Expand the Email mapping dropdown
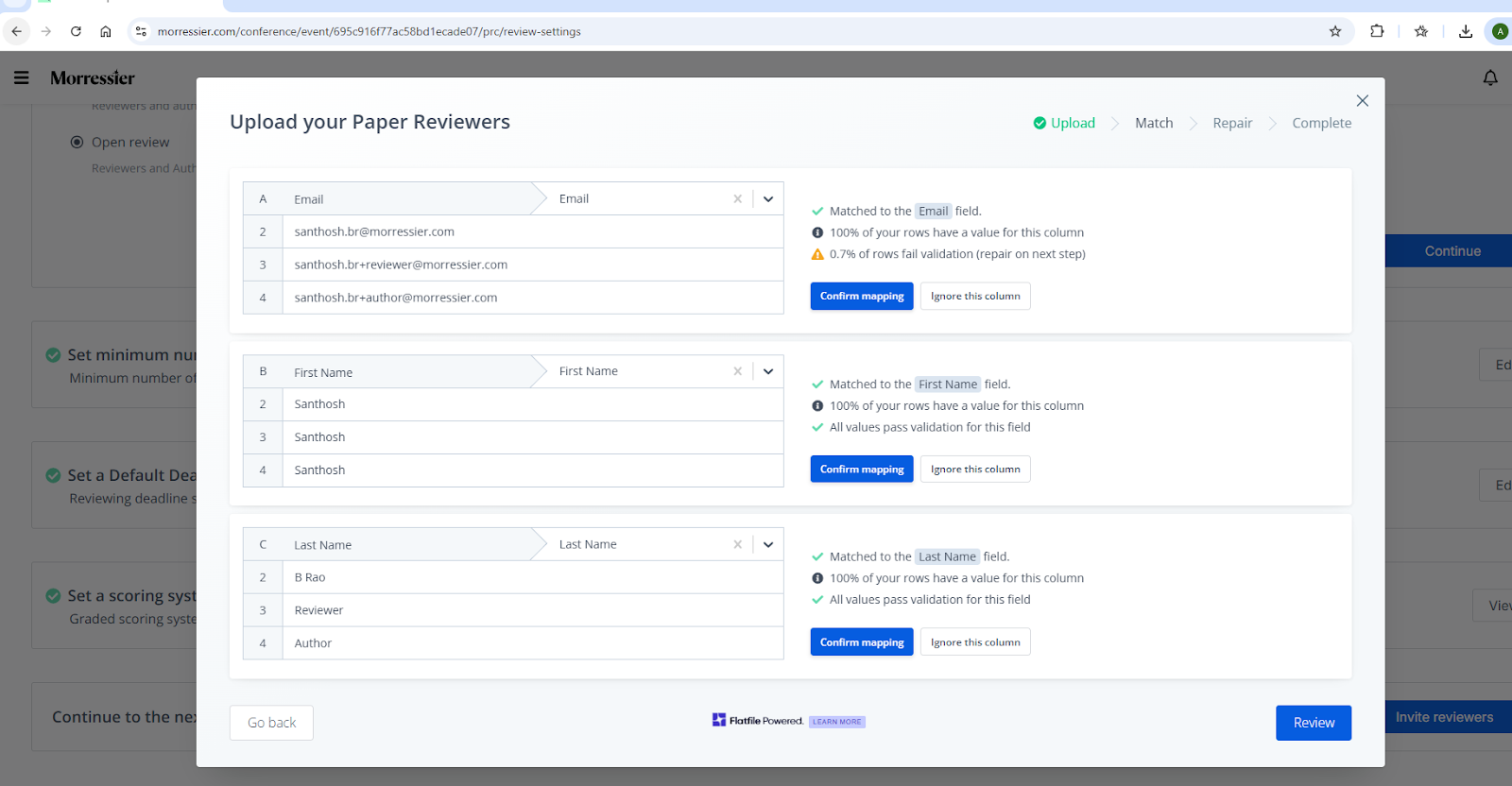Image resolution: width=1512 pixels, height=786 pixels. point(768,199)
